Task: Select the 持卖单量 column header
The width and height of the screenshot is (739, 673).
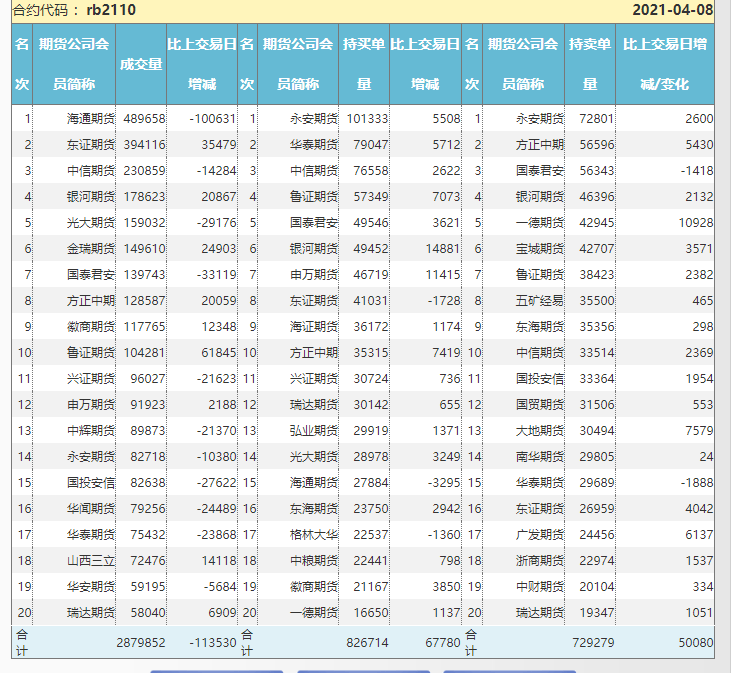Action: (x=590, y=64)
